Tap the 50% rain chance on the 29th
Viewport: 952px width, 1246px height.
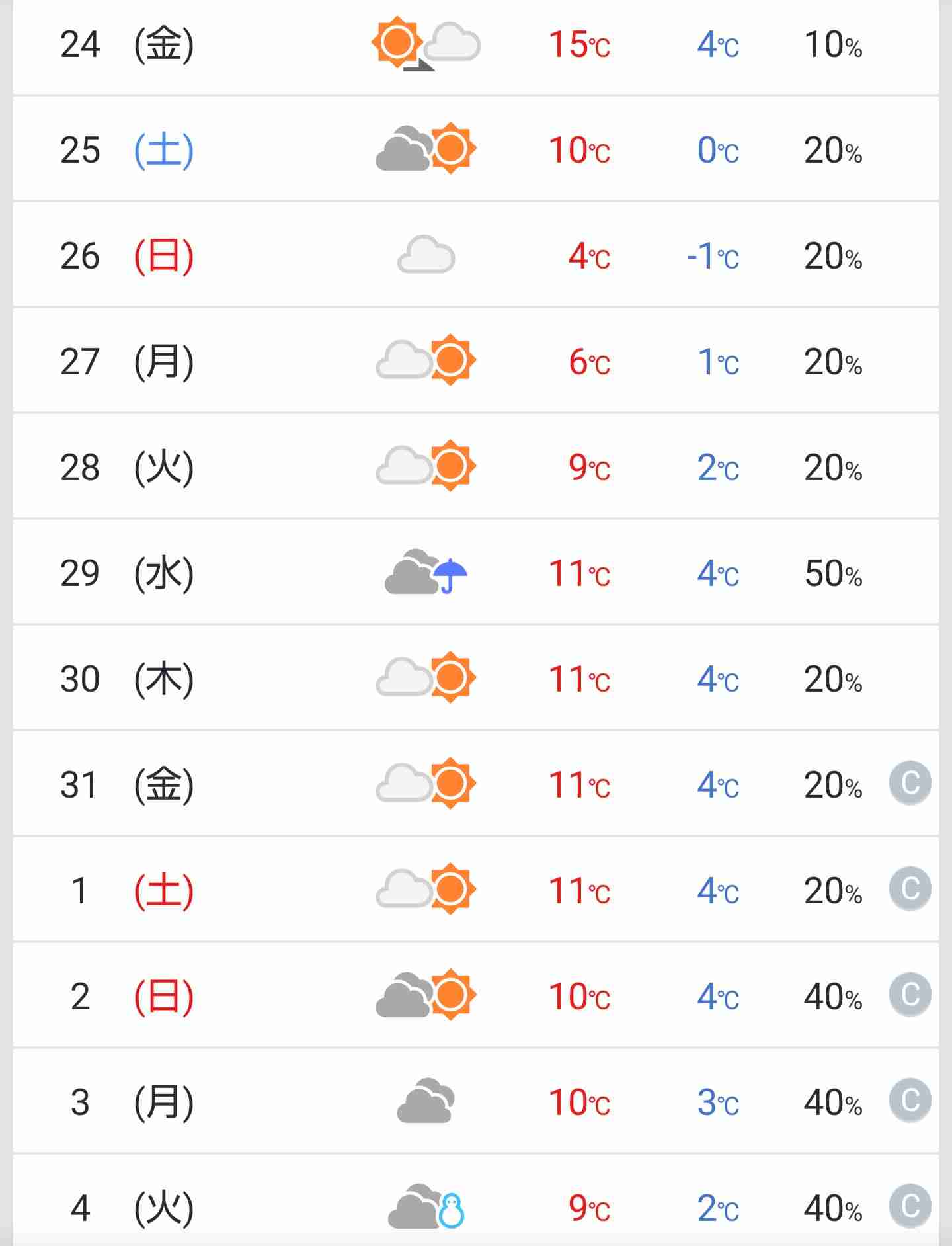click(833, 573)
